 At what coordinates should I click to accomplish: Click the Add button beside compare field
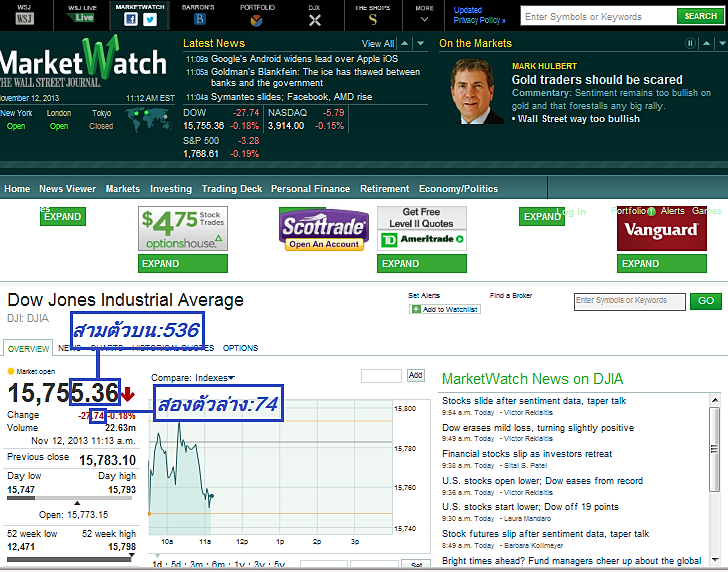coord(416,376)
